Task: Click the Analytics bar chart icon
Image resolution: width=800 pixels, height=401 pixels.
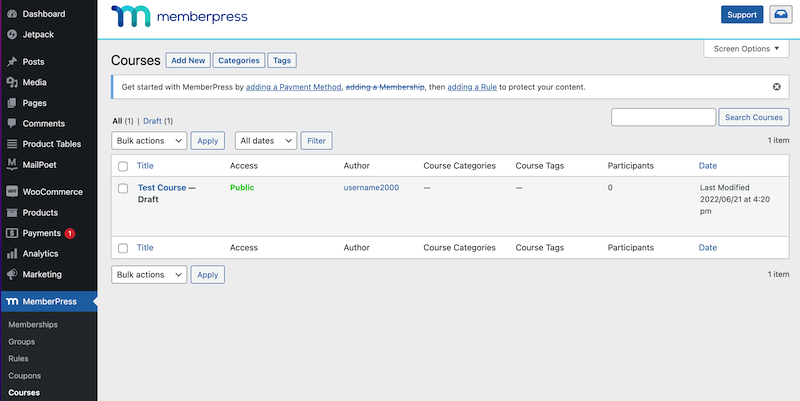Action: point(12,254)
